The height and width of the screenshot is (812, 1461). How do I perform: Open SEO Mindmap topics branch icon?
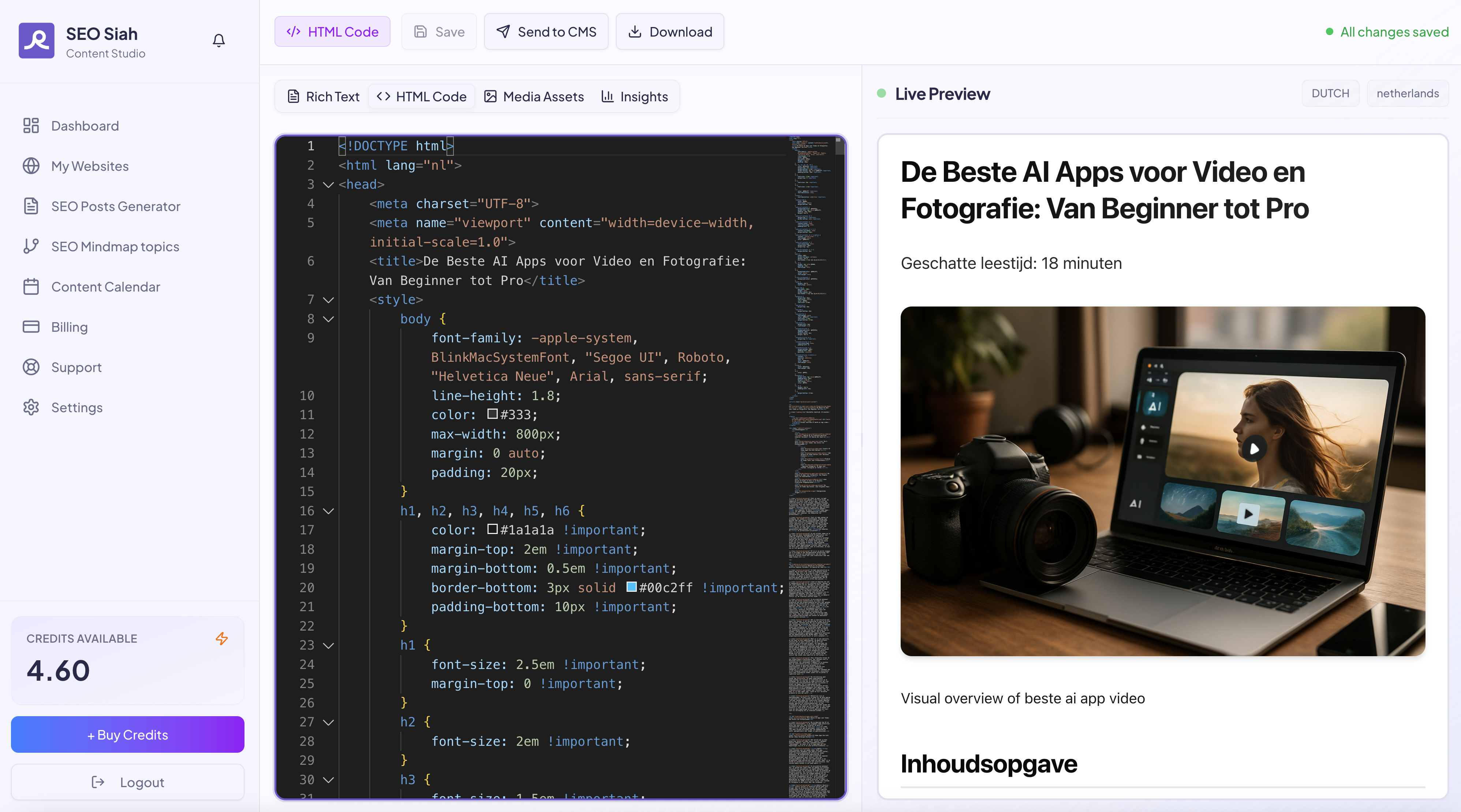click(31, 247)
